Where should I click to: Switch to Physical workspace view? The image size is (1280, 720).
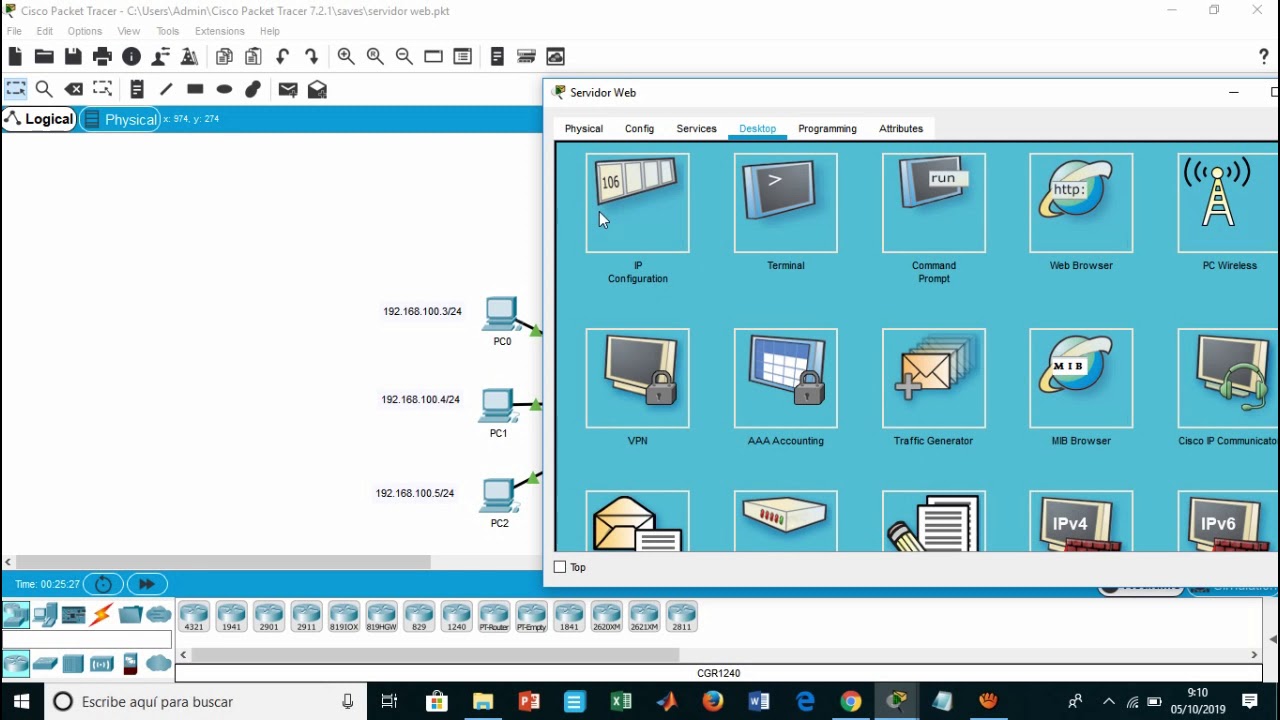coord(120,119)
